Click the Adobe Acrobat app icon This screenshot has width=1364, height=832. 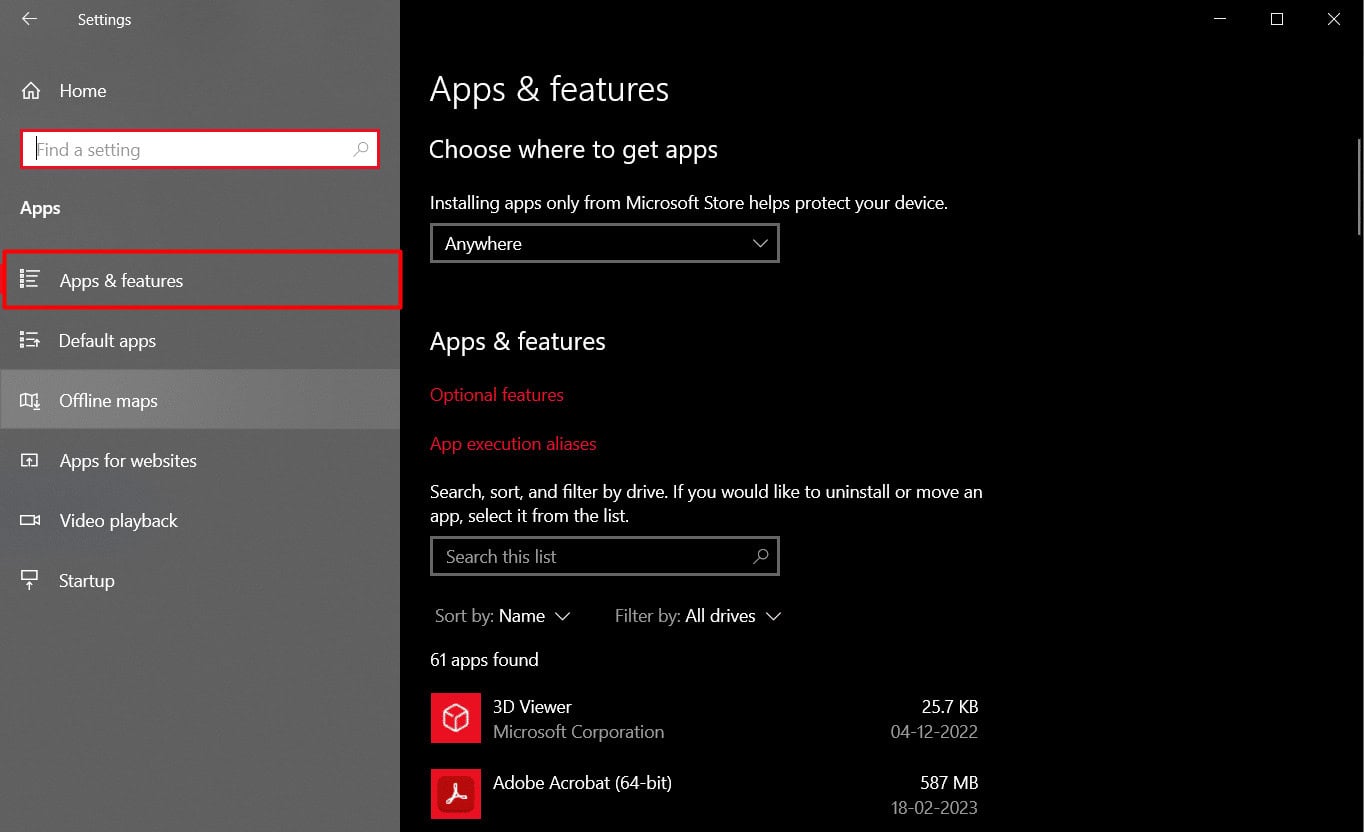pos(456,794)
